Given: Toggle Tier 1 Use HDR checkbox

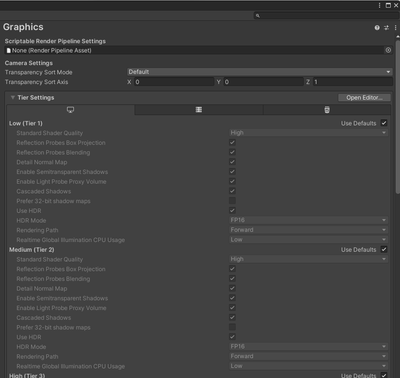Looking at the screenshot, I should (232, 210).
